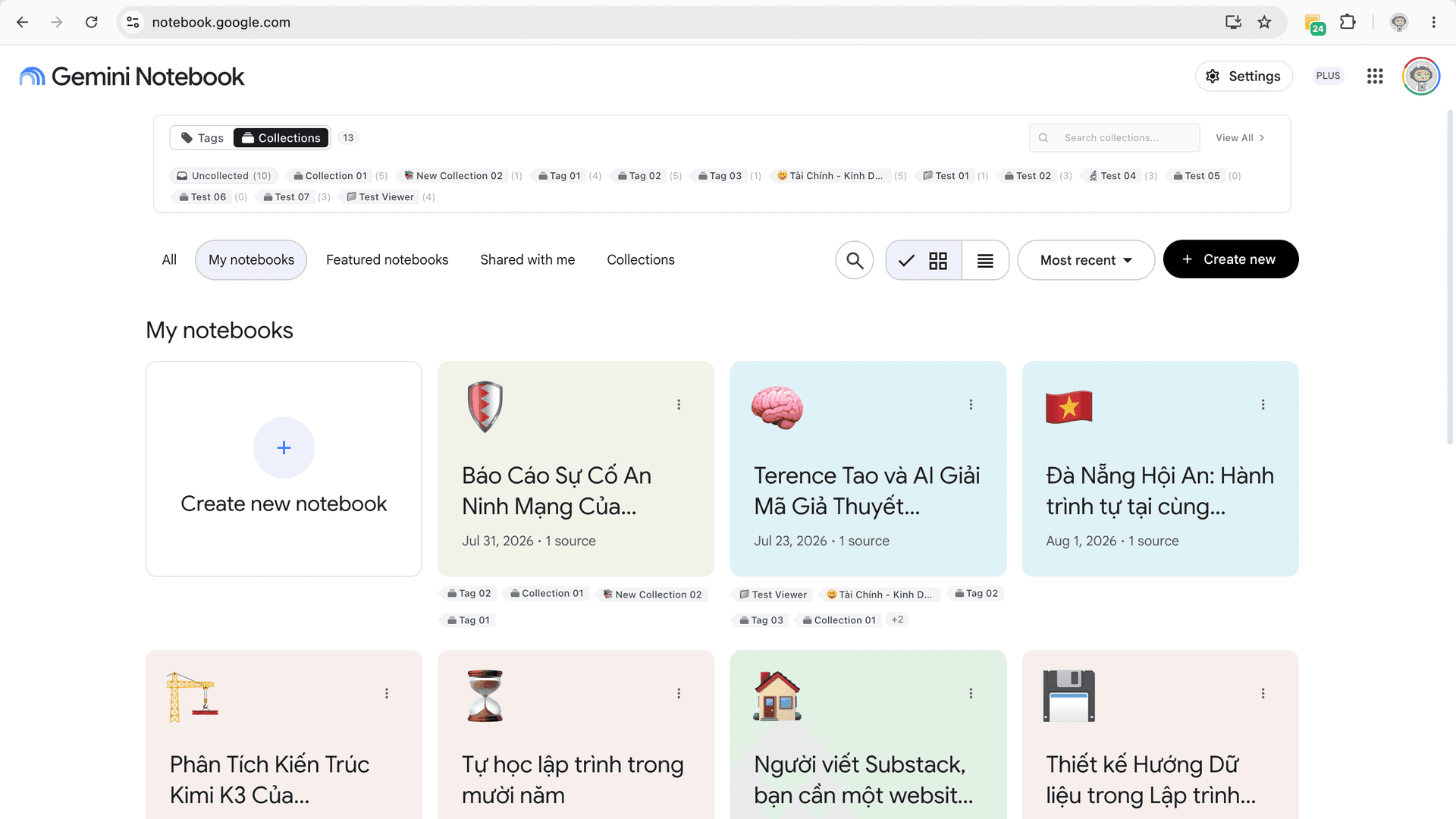Click the crane emoji on Phân Tích notebook
This screenshot has height=819, width=1456.
[193, 696]
